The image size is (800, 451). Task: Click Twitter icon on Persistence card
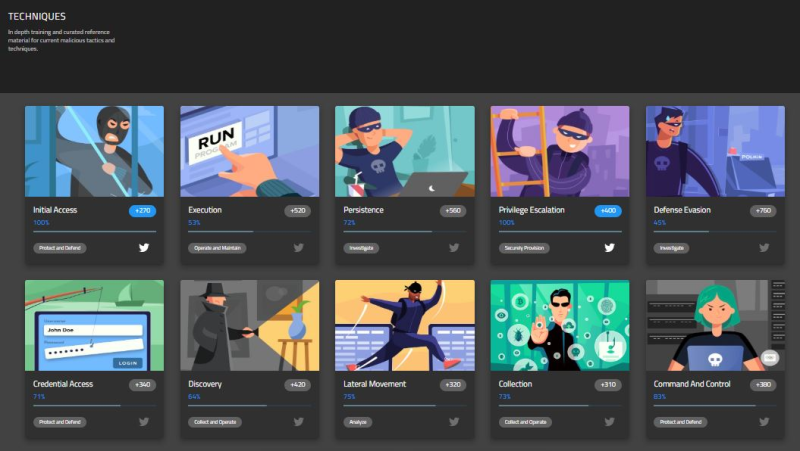[454, 247]
